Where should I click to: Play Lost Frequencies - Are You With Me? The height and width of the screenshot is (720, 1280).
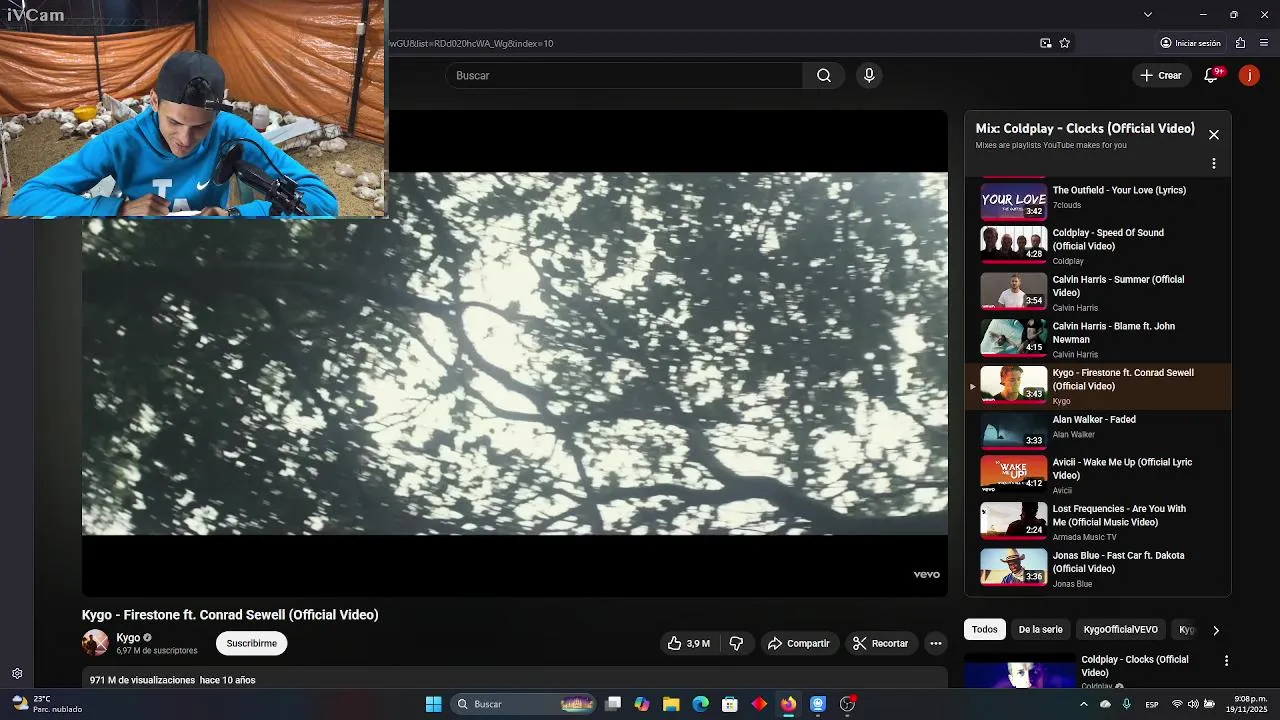pos(1098,522)
